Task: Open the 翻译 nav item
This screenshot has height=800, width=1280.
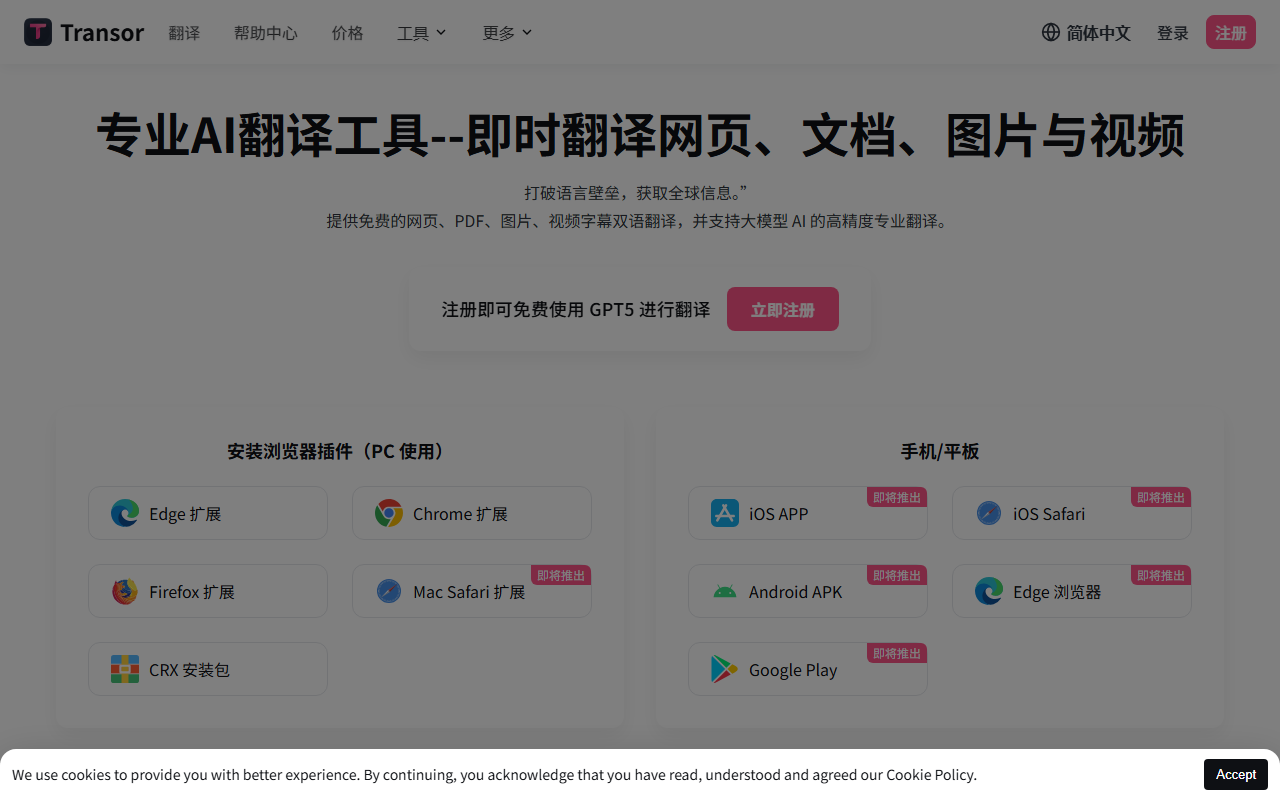Action: pyautogui.click(x=184, y=33)
